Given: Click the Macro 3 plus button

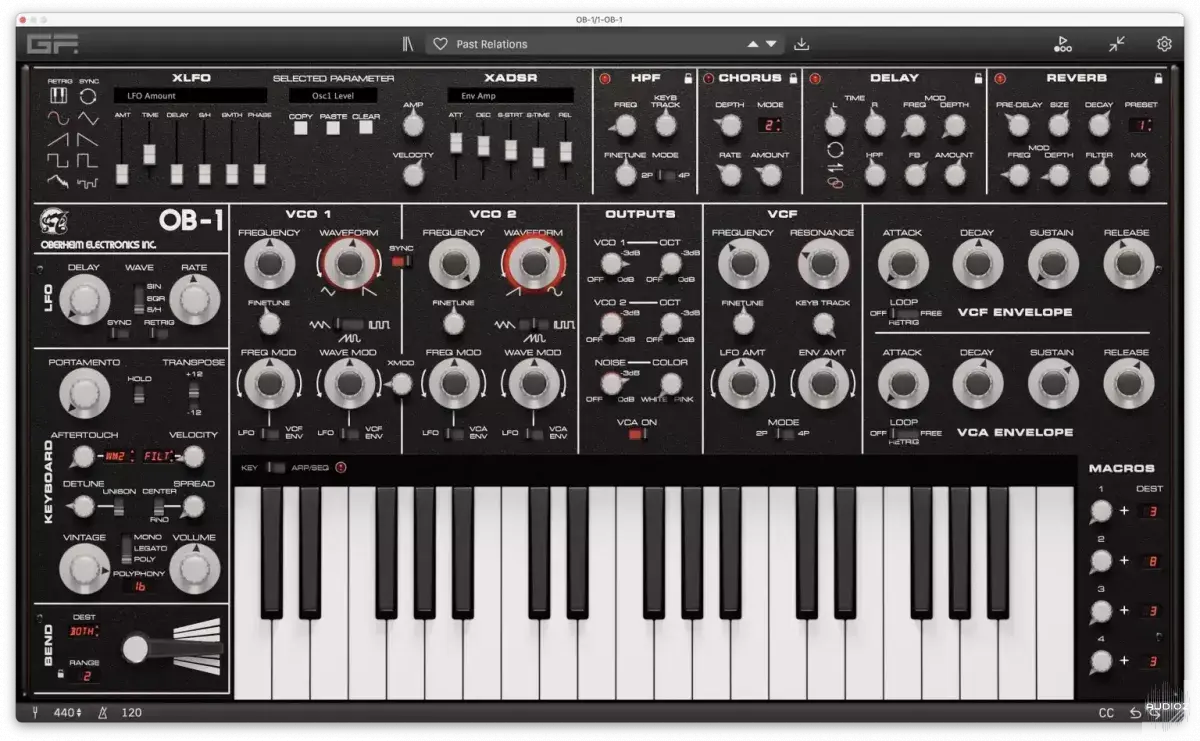Looking at the screenshot, I should click(1124, 610).
